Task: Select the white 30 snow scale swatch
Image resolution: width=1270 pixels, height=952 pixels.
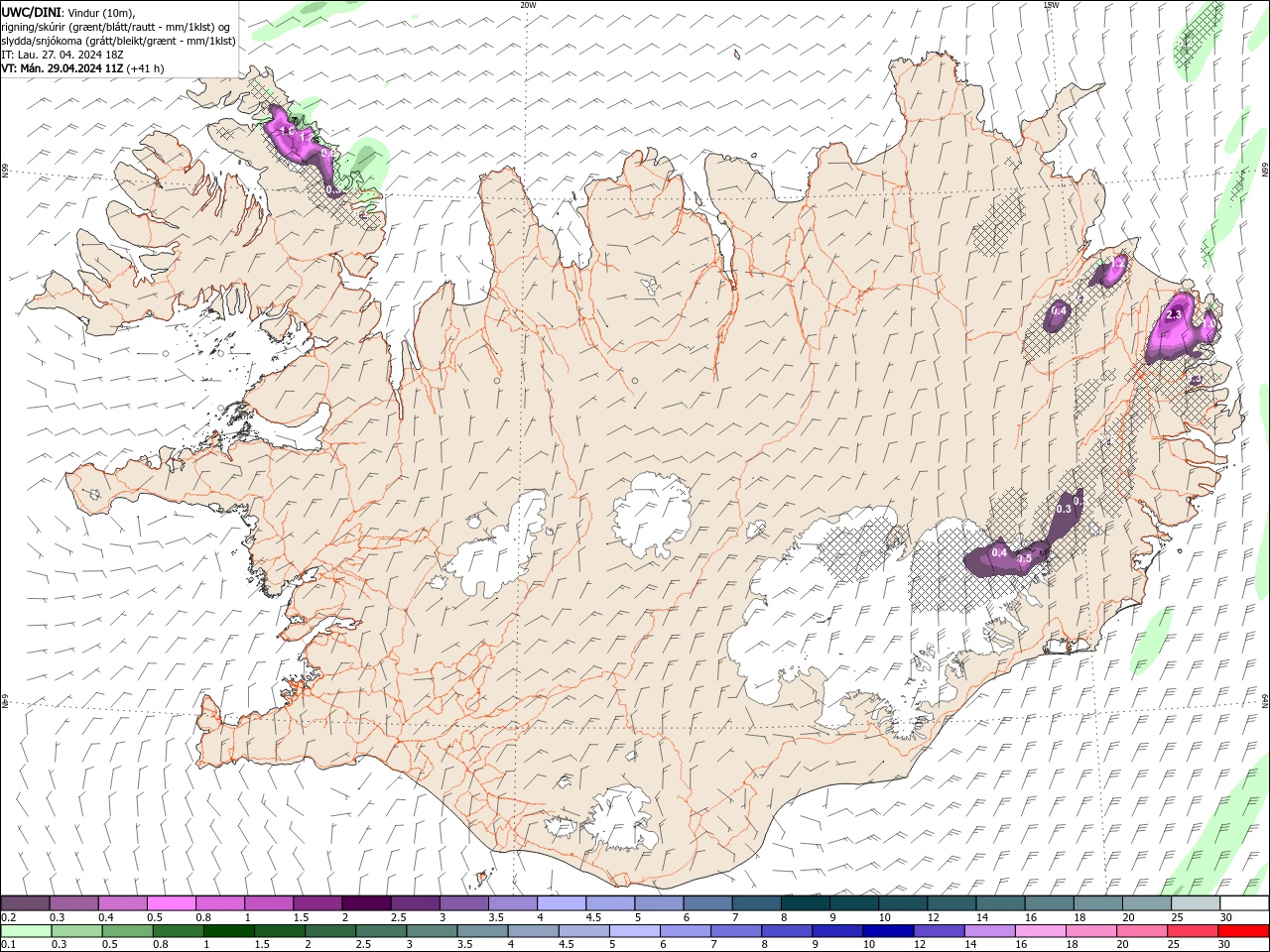Action: [1243, 903]
